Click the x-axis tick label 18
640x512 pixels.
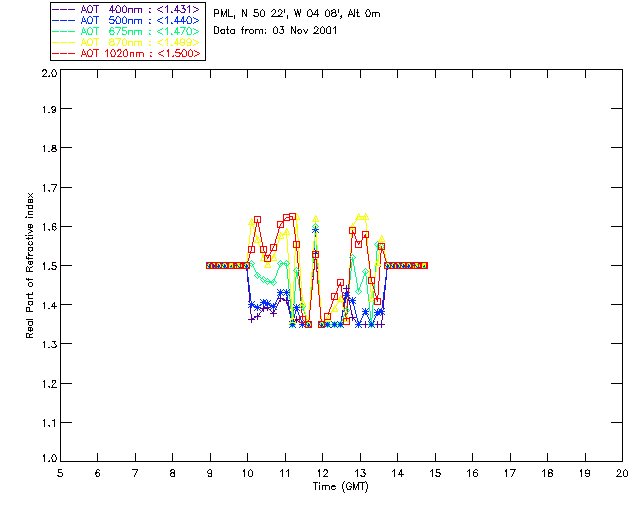click(547, 473)
